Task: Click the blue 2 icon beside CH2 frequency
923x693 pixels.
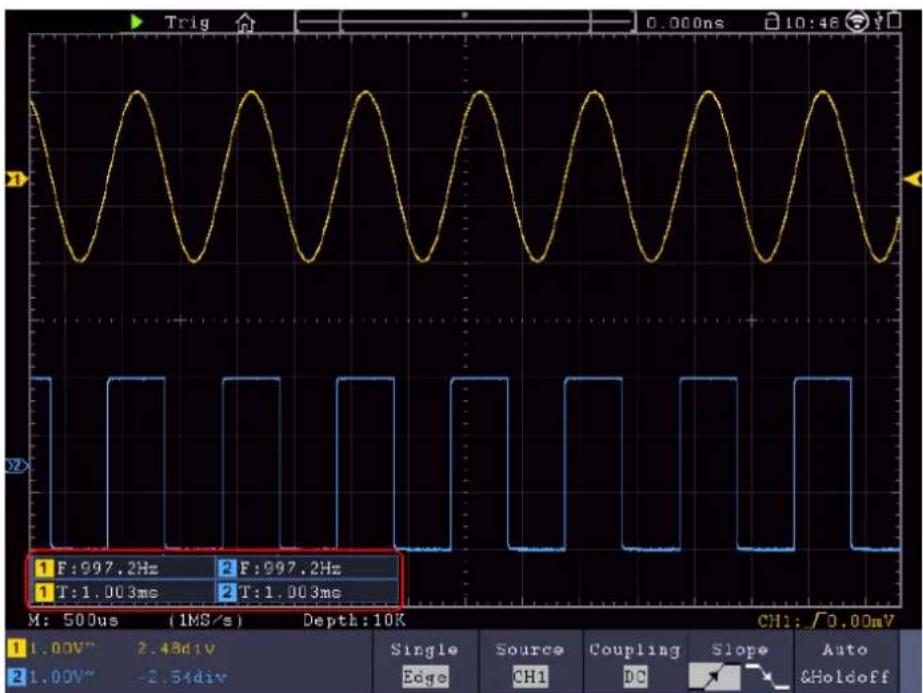Action: (227, 569)
